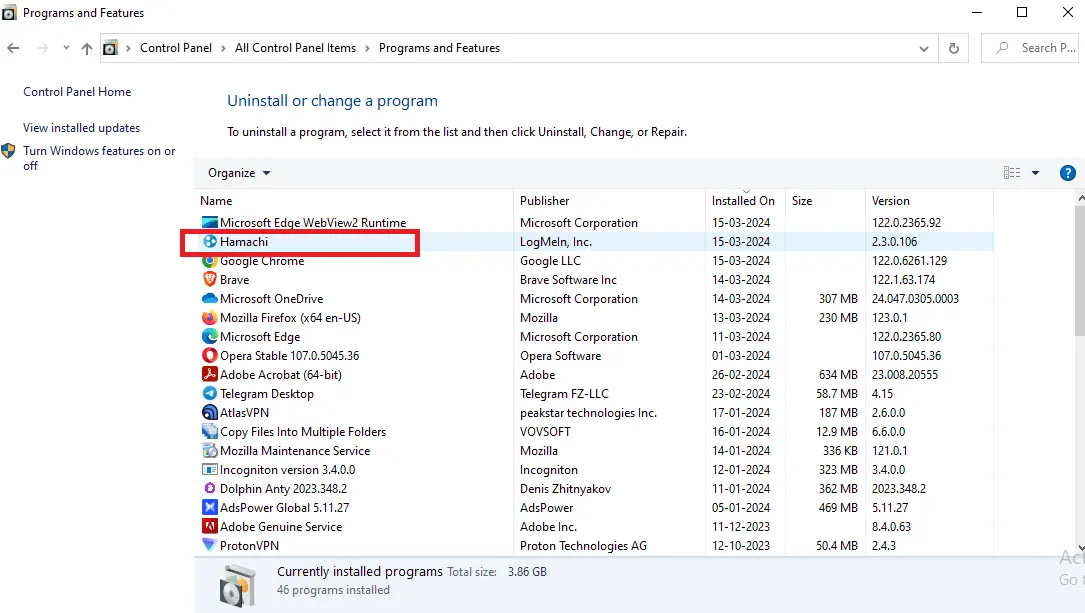Click Control Panel in the breadcrumb

pos(176,48)
